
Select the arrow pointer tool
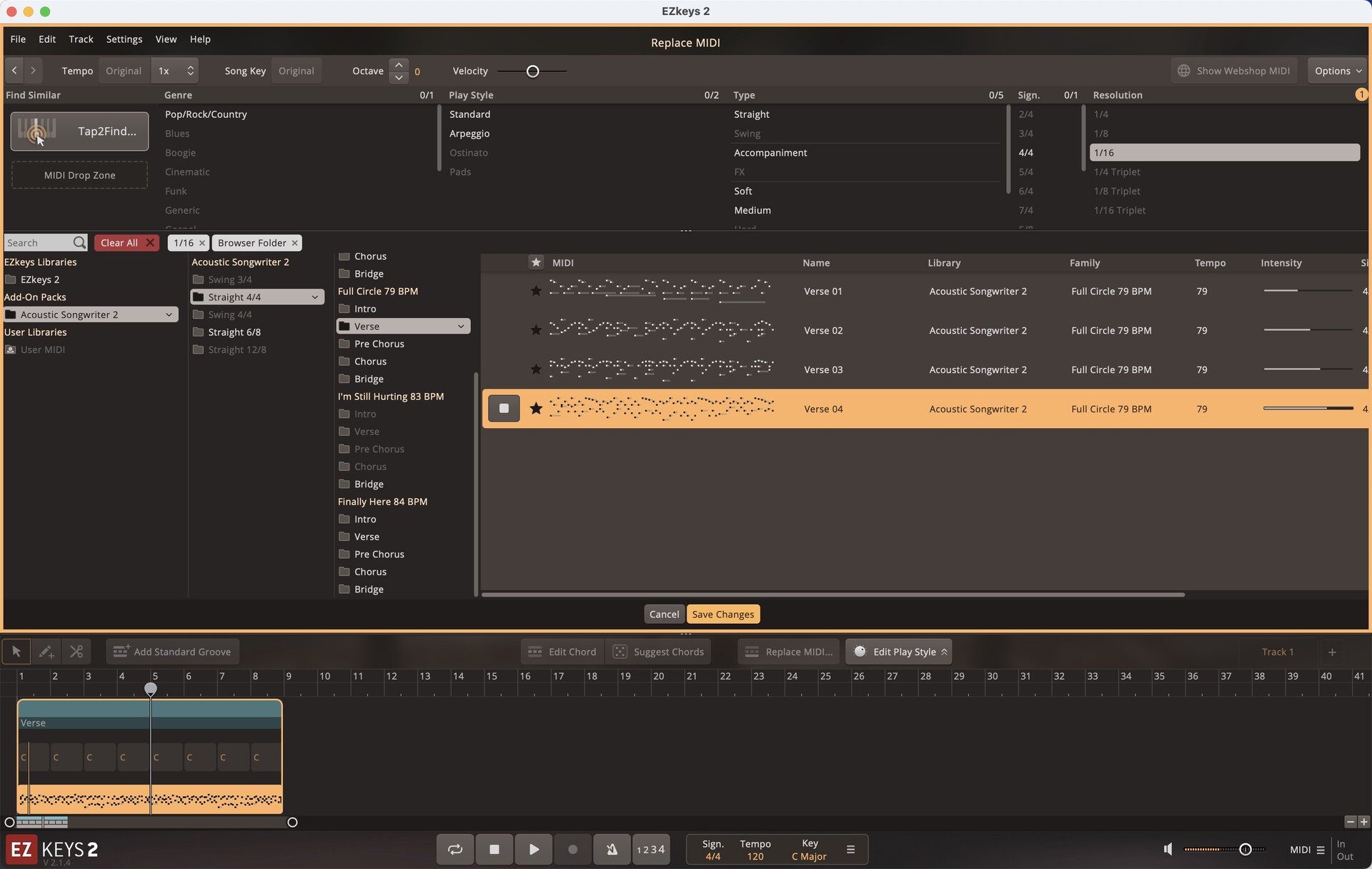[x=16, y=651]
